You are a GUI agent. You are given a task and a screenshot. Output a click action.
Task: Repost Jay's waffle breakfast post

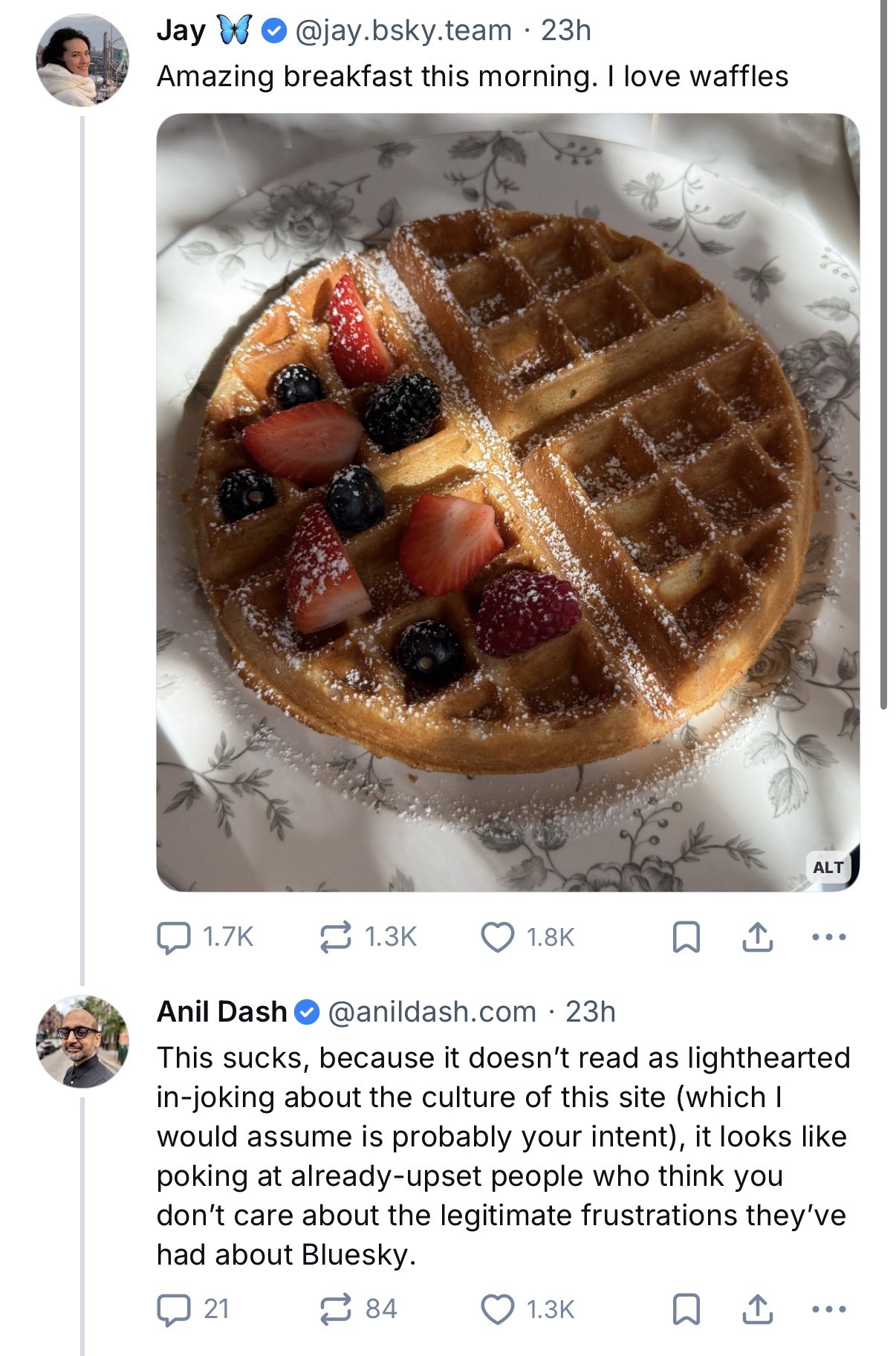pyautogui.click(x=335, y=937)
